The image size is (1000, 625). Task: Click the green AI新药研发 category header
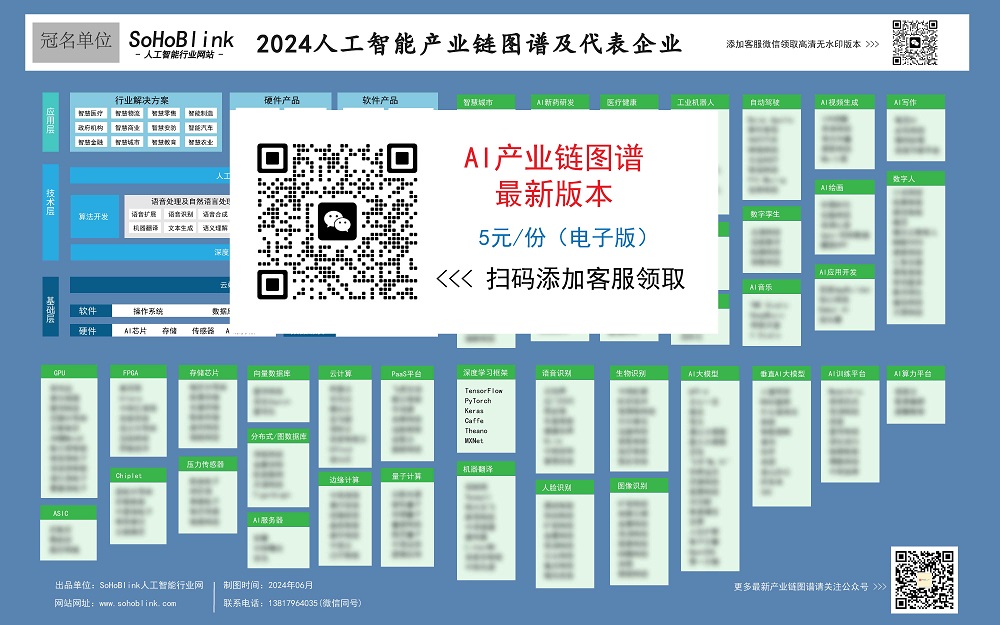[x=559, y=102]
